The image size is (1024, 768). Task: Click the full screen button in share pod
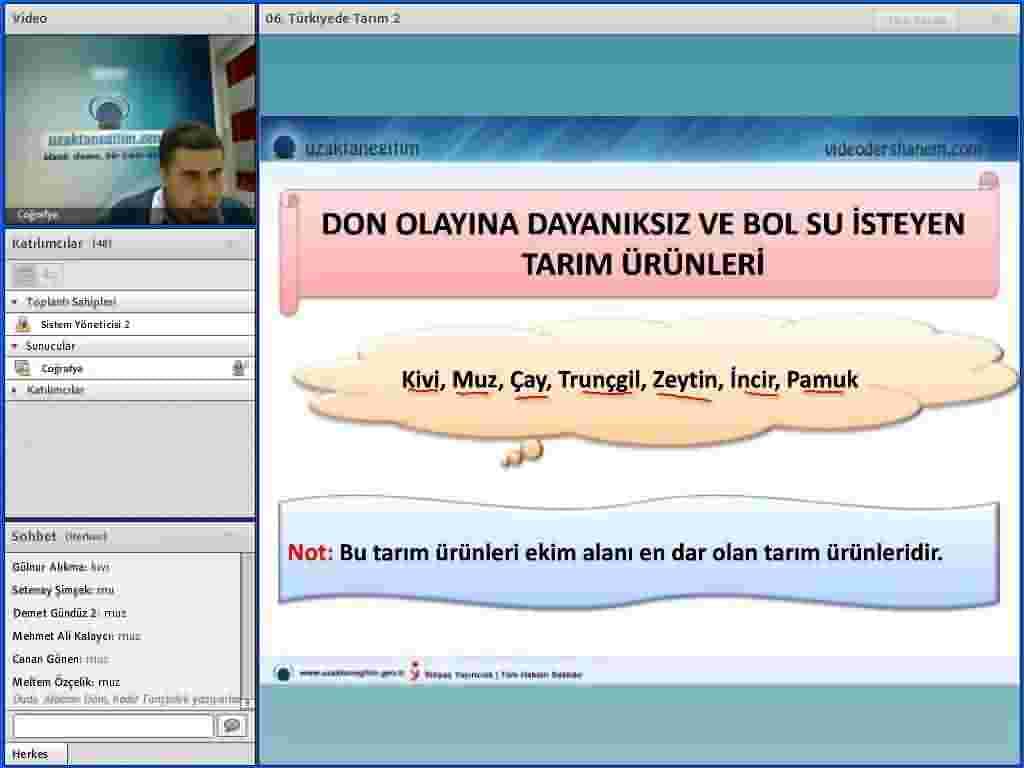click(917, 20)
